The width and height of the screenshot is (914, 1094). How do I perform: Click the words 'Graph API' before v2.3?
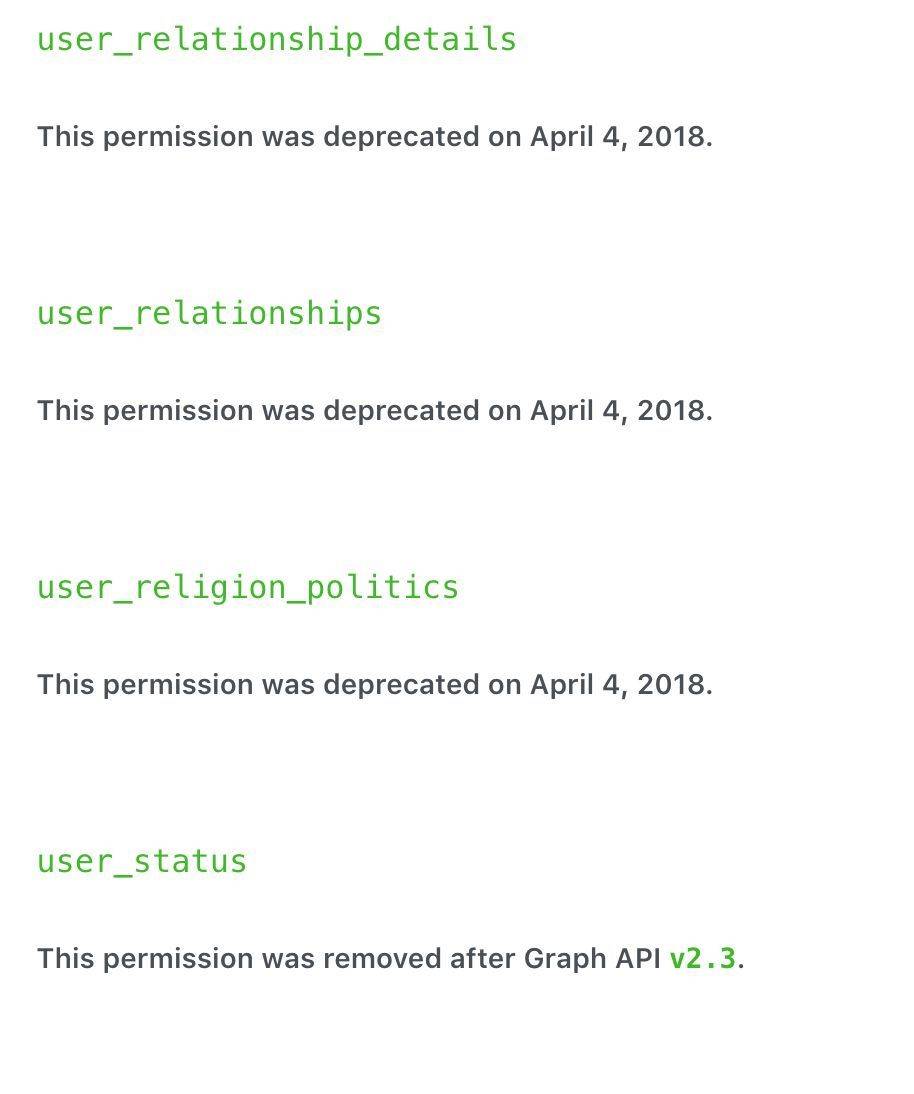[592, 959]
